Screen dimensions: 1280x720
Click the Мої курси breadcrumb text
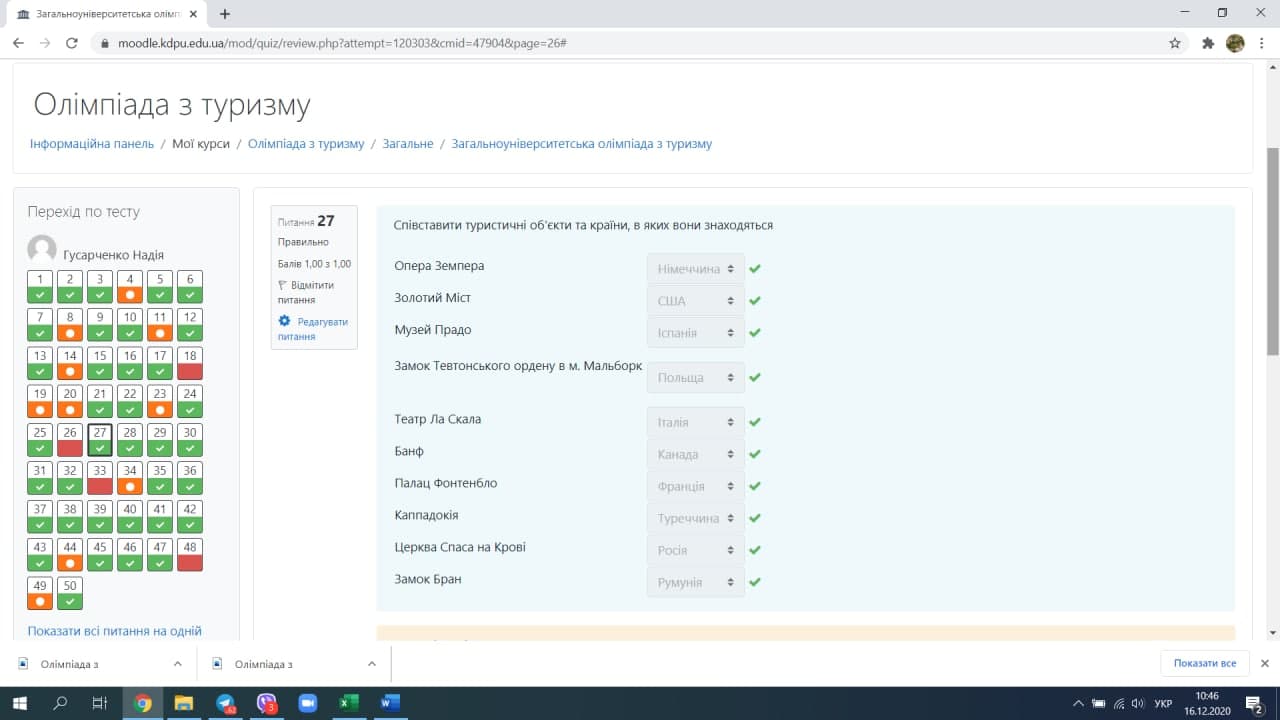tap(201, 144)
